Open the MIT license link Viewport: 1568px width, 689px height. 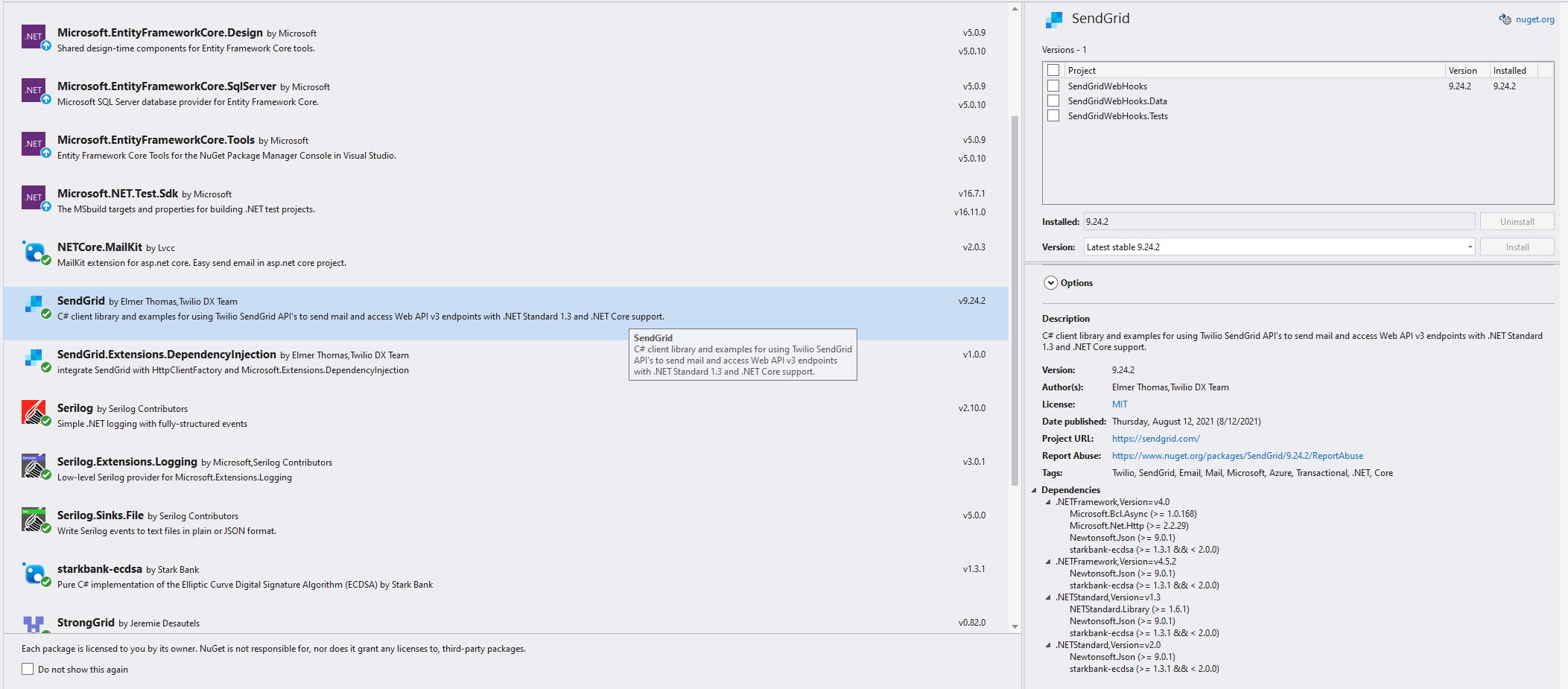pyautogui.click(x=1120, y=404)
